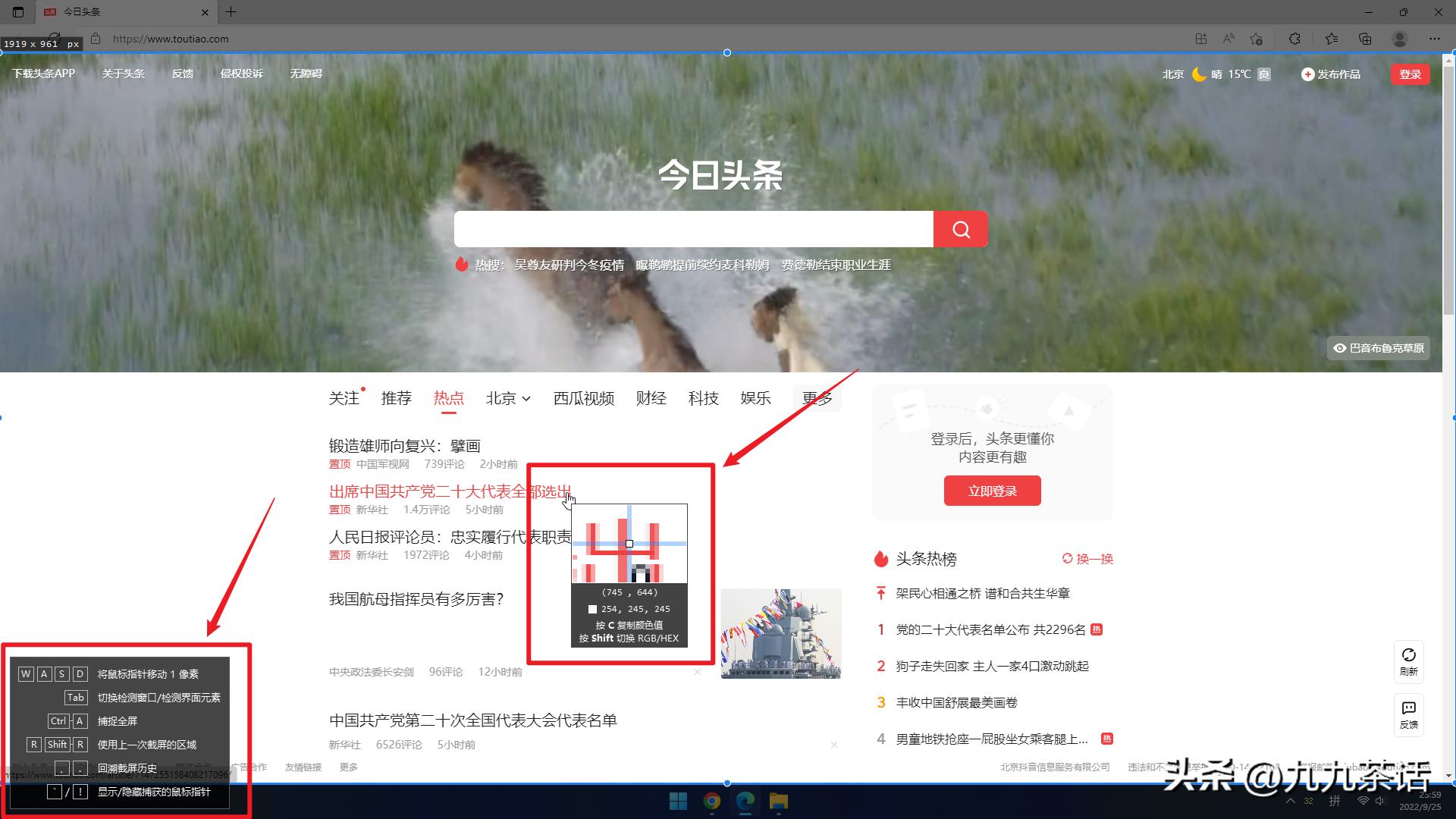The image size is (1456, 819).
Task: Open the browser Extensions puzzle icon
Action: coord(1294,39)
